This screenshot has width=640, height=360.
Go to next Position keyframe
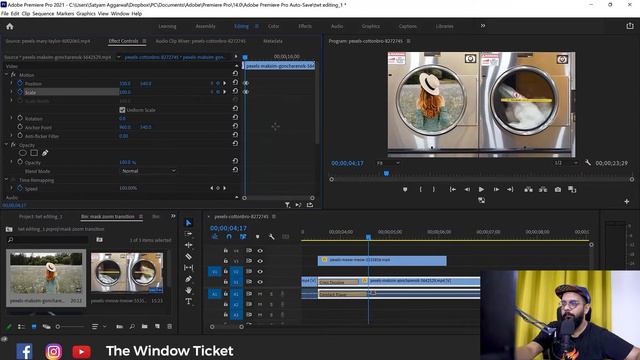[224, 83]
